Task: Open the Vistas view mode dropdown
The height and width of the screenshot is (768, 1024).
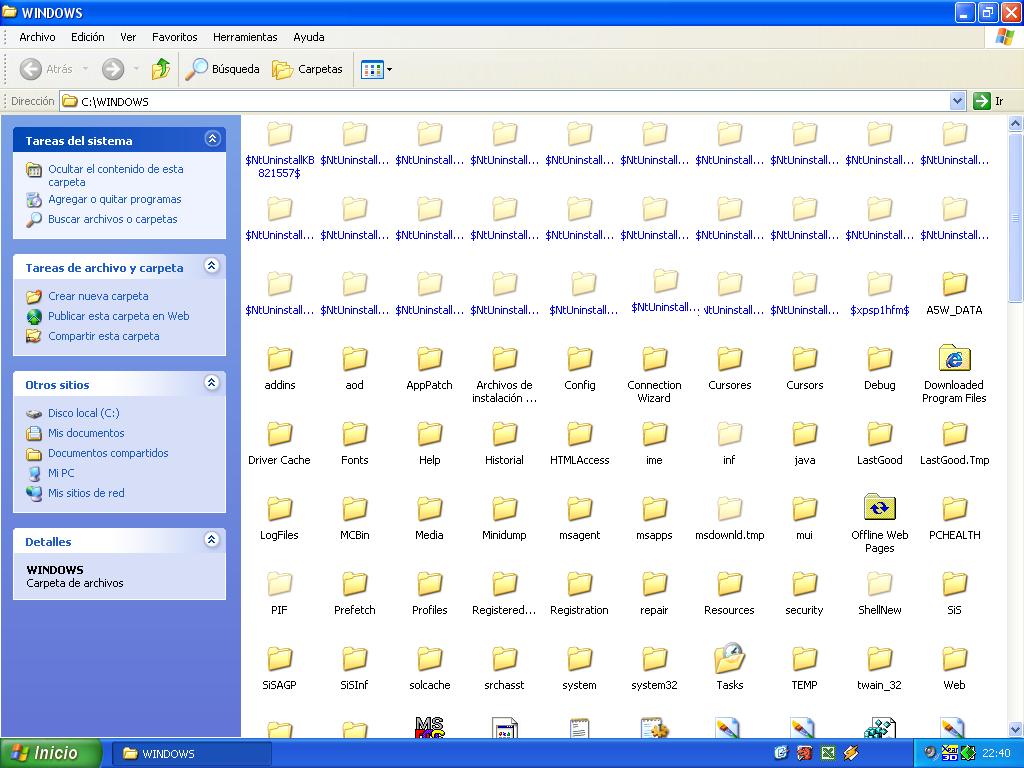Action: pyautogui.click(x=376, y=69)
